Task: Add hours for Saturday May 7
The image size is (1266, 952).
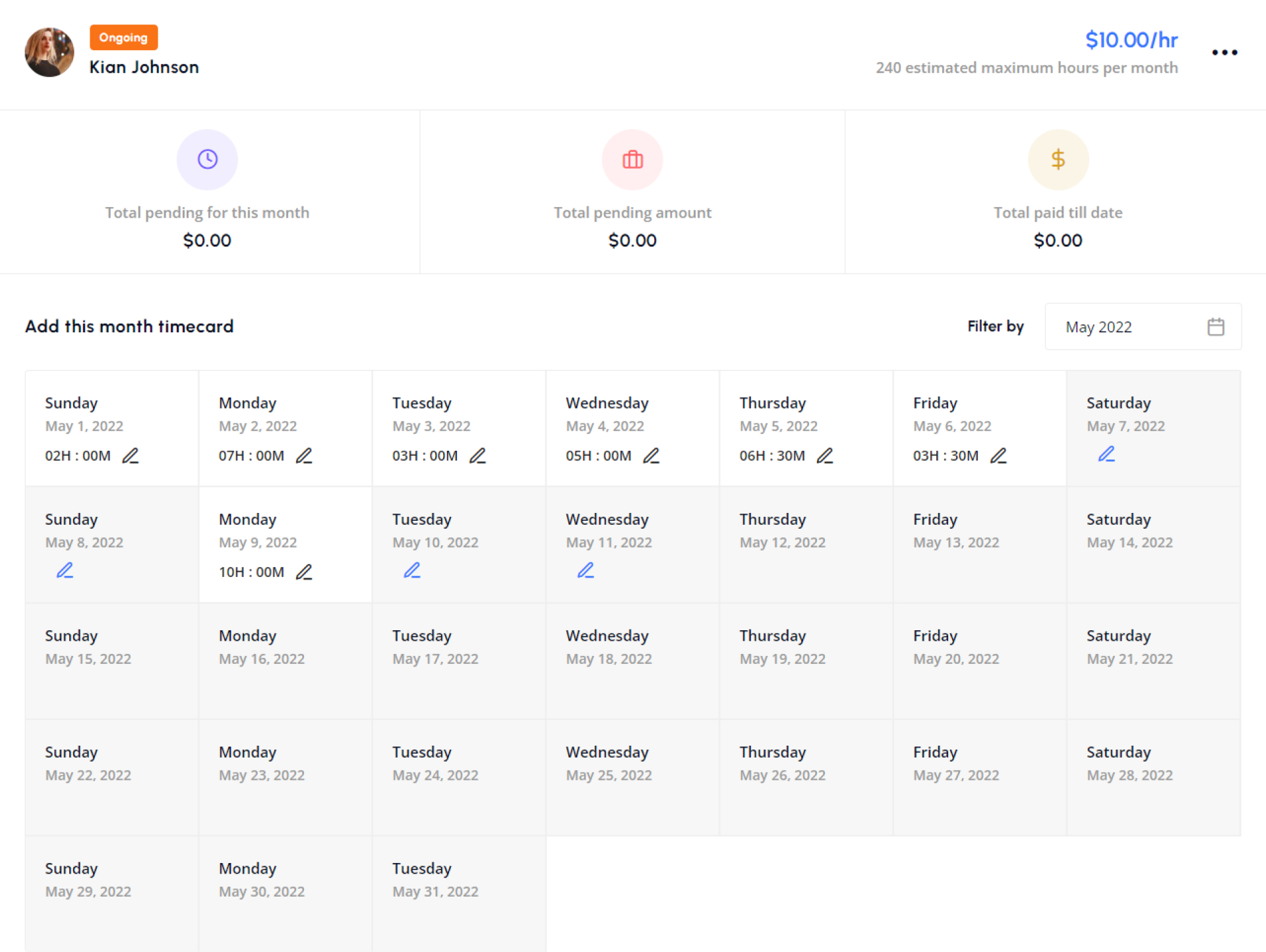Action: pos(1106,454)
